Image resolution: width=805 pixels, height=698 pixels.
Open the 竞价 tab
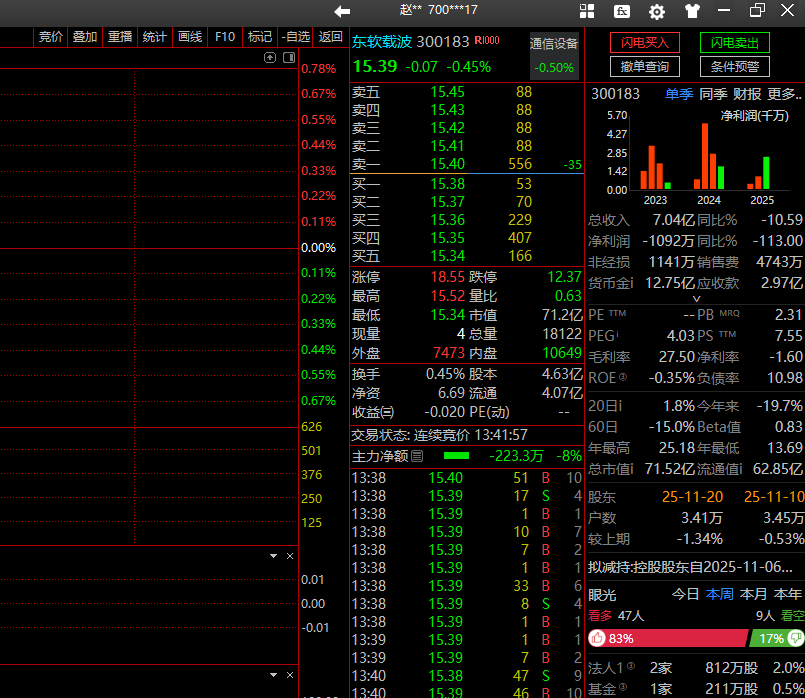51,36
